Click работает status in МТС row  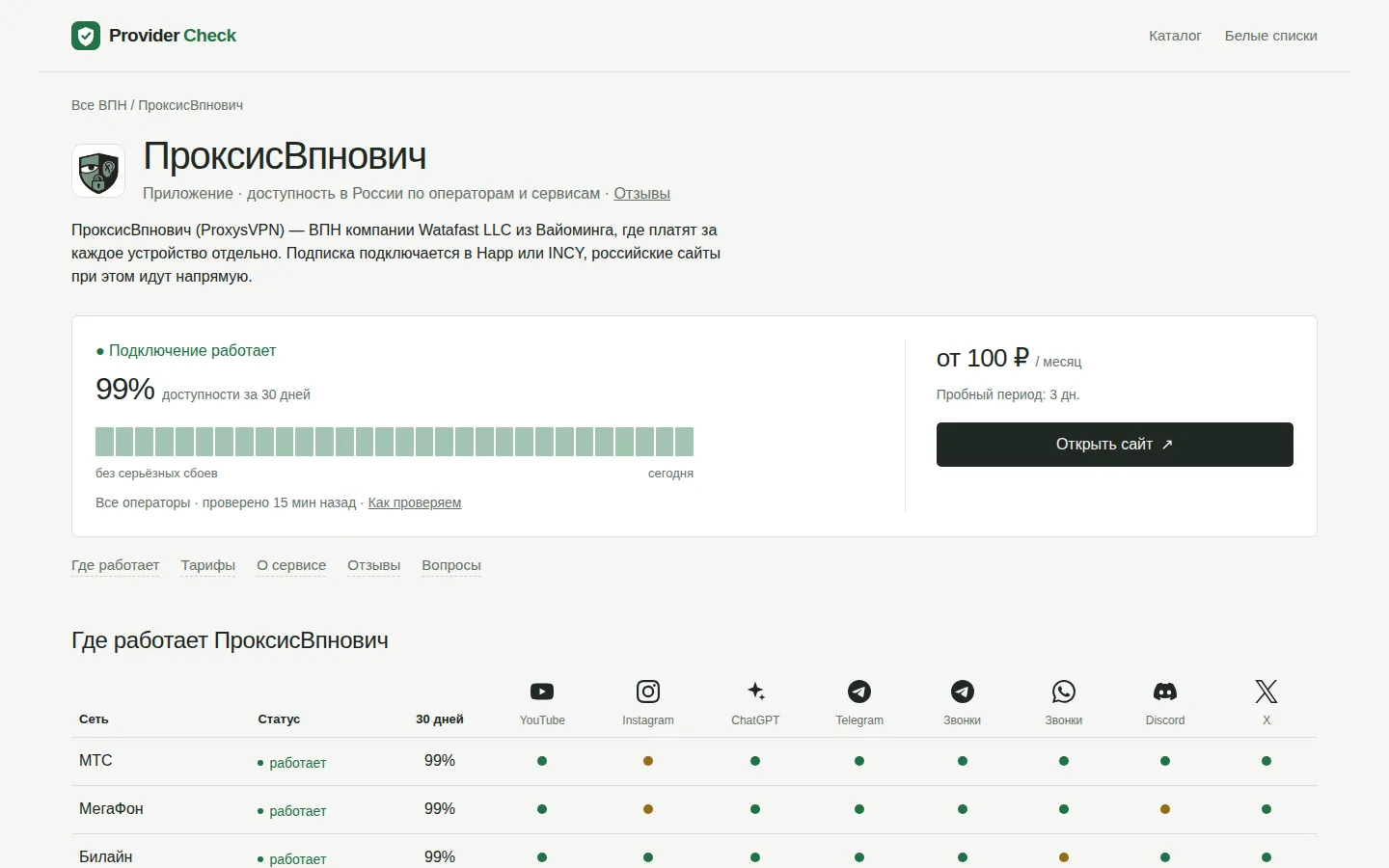tap(292, 763)
